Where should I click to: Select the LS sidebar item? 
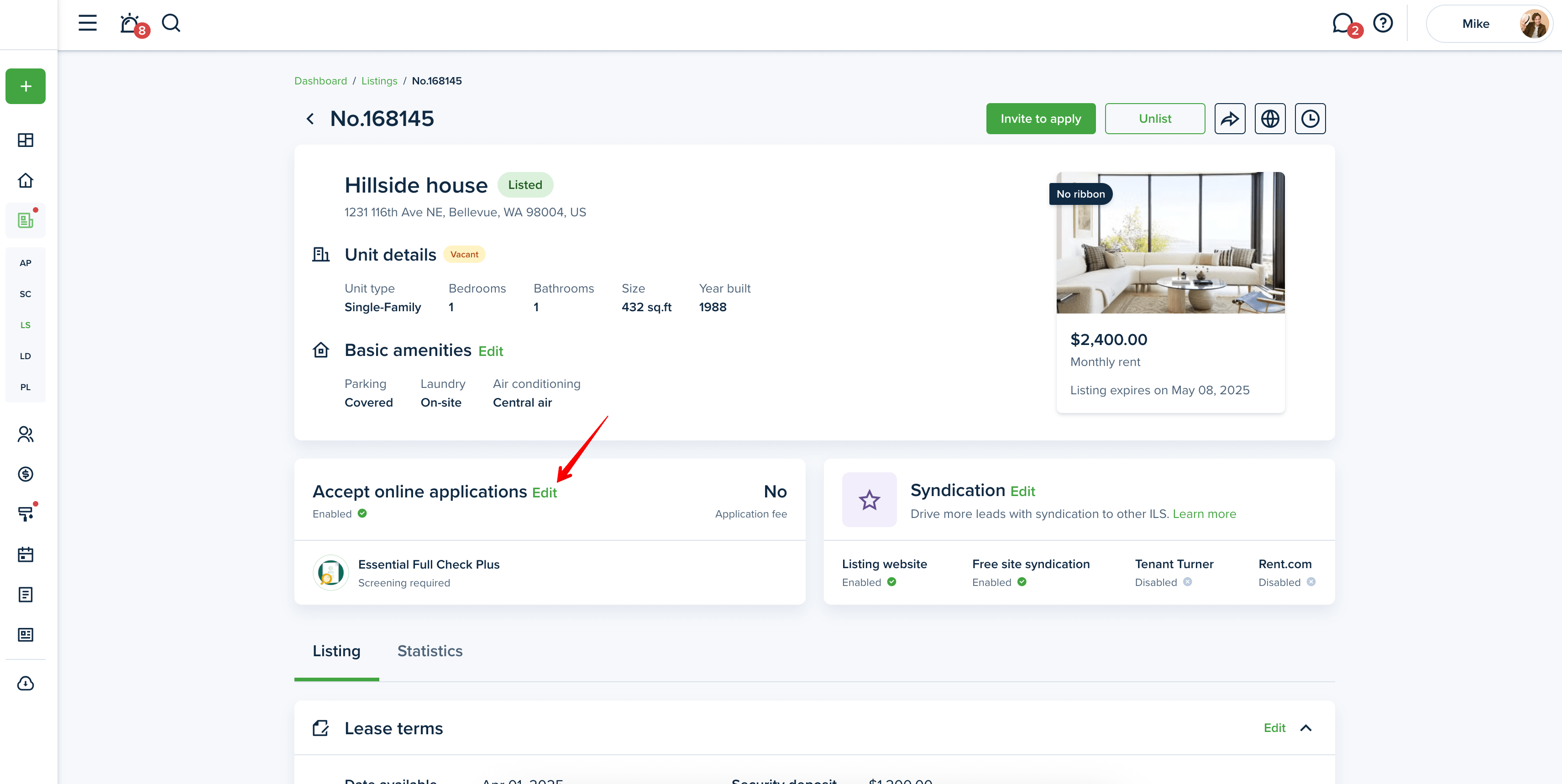coord(26,325)
